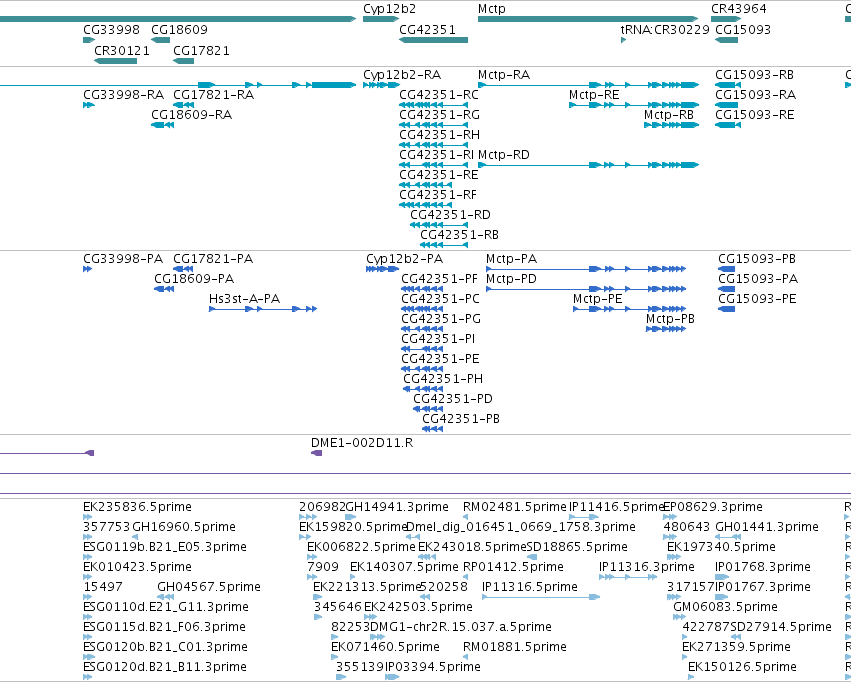Select the CG15093-PB protein label

coord(757,259)
